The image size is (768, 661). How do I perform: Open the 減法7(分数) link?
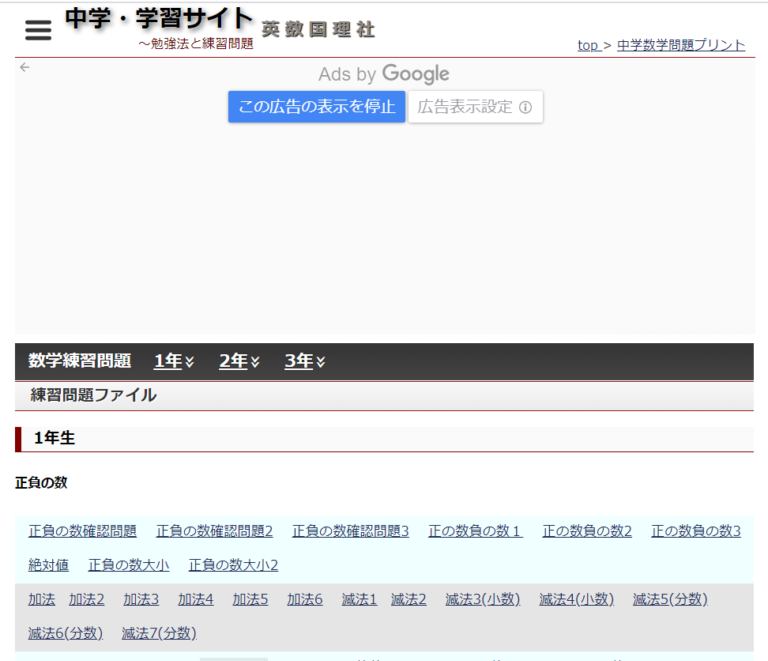[x=159, y=634]
